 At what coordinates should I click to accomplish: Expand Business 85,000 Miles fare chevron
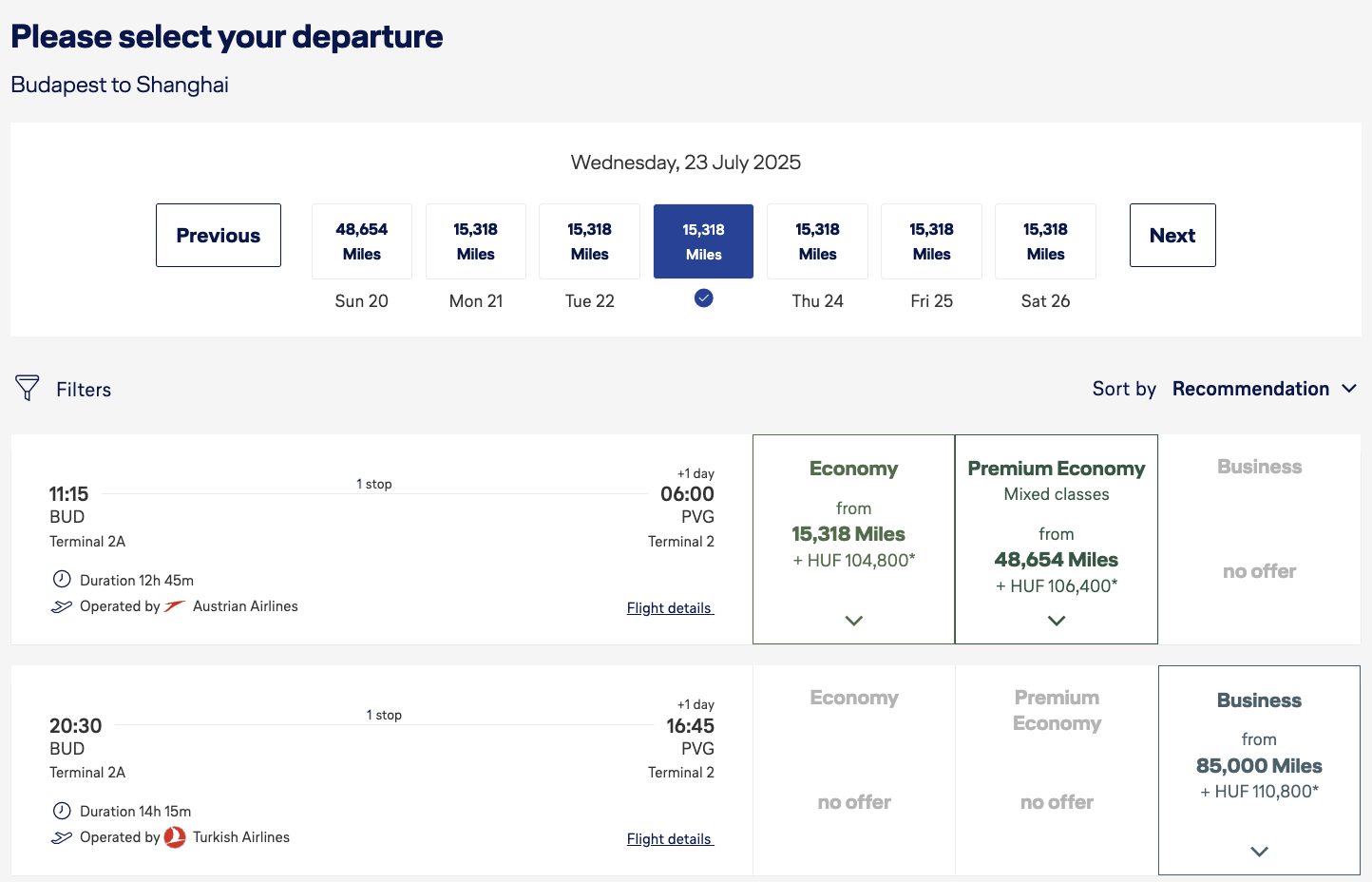pos(1259,852)
